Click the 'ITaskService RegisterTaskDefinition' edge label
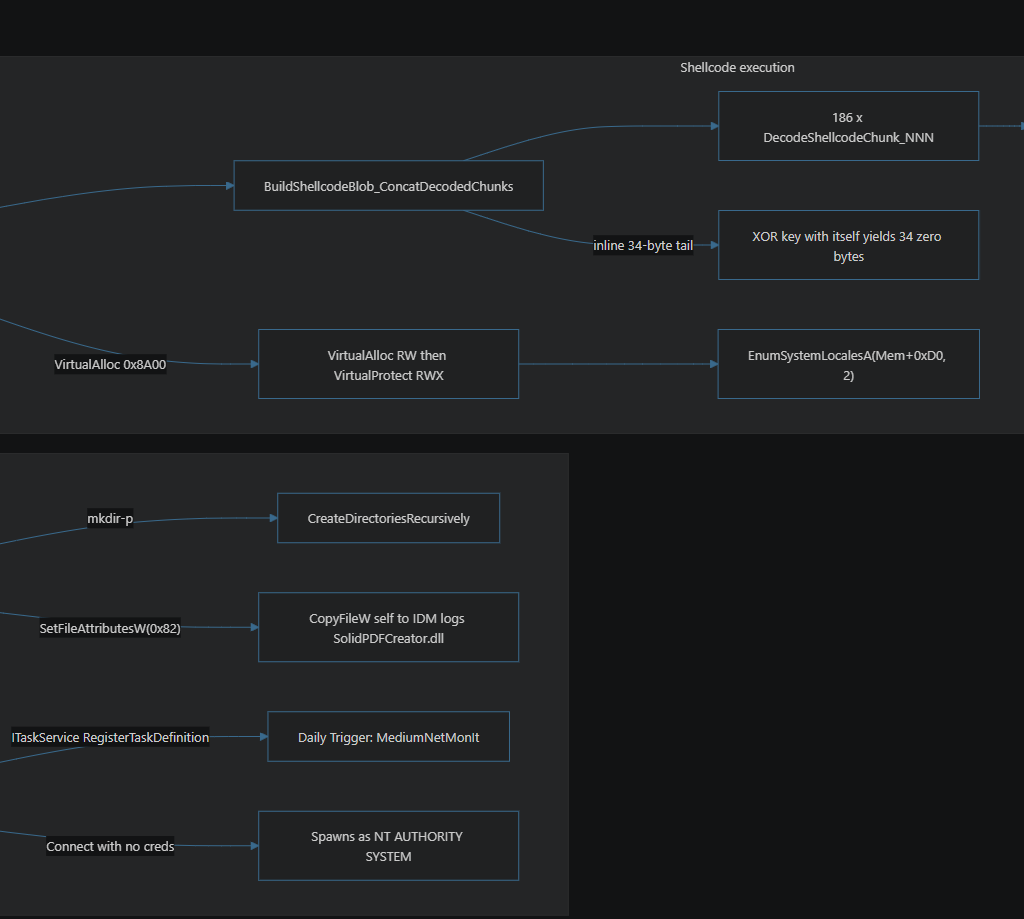This screenshot has height=919, width=1024. (x=110, y=737)
